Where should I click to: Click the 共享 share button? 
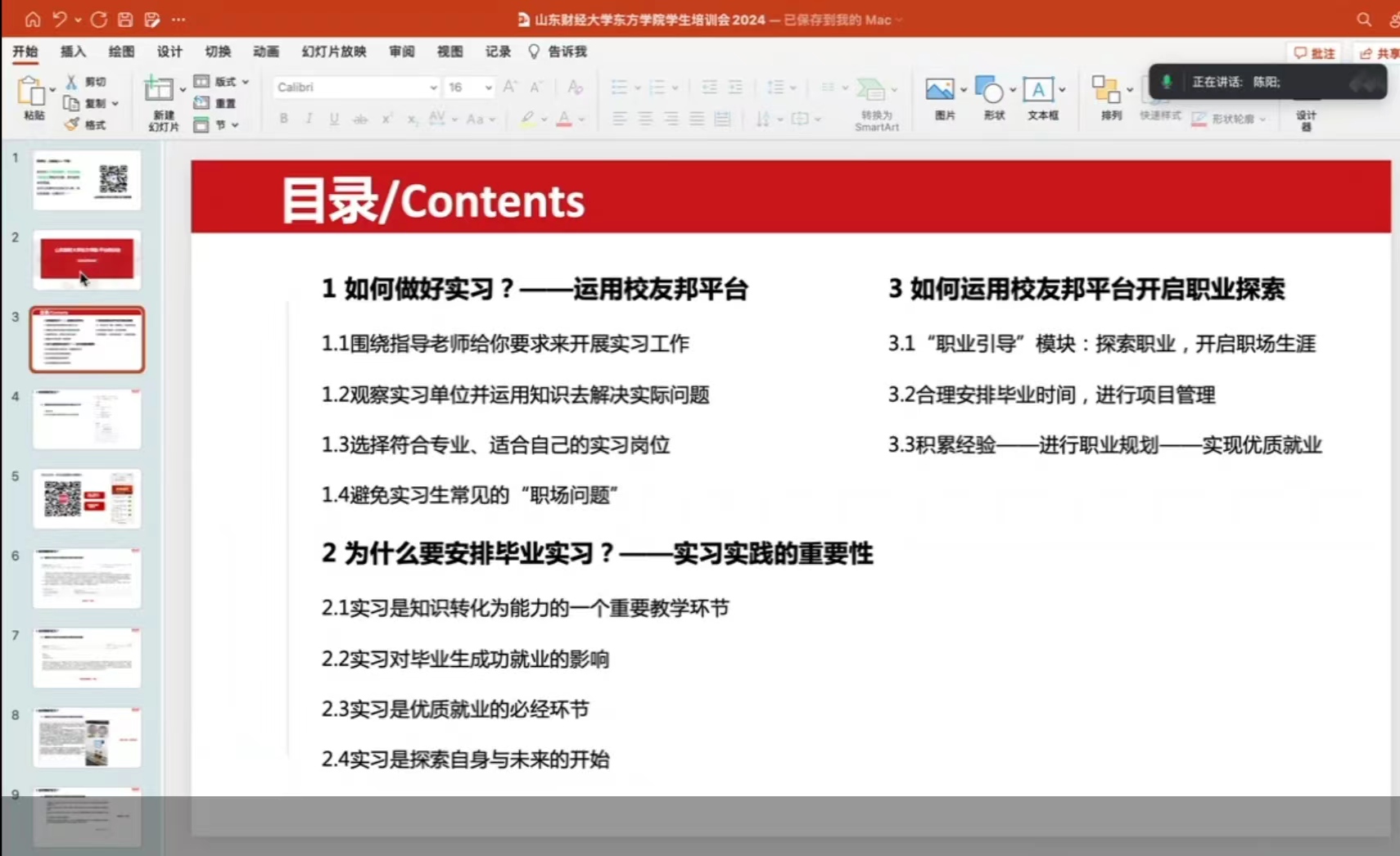pyautogui.click(x=1379, y=53)
